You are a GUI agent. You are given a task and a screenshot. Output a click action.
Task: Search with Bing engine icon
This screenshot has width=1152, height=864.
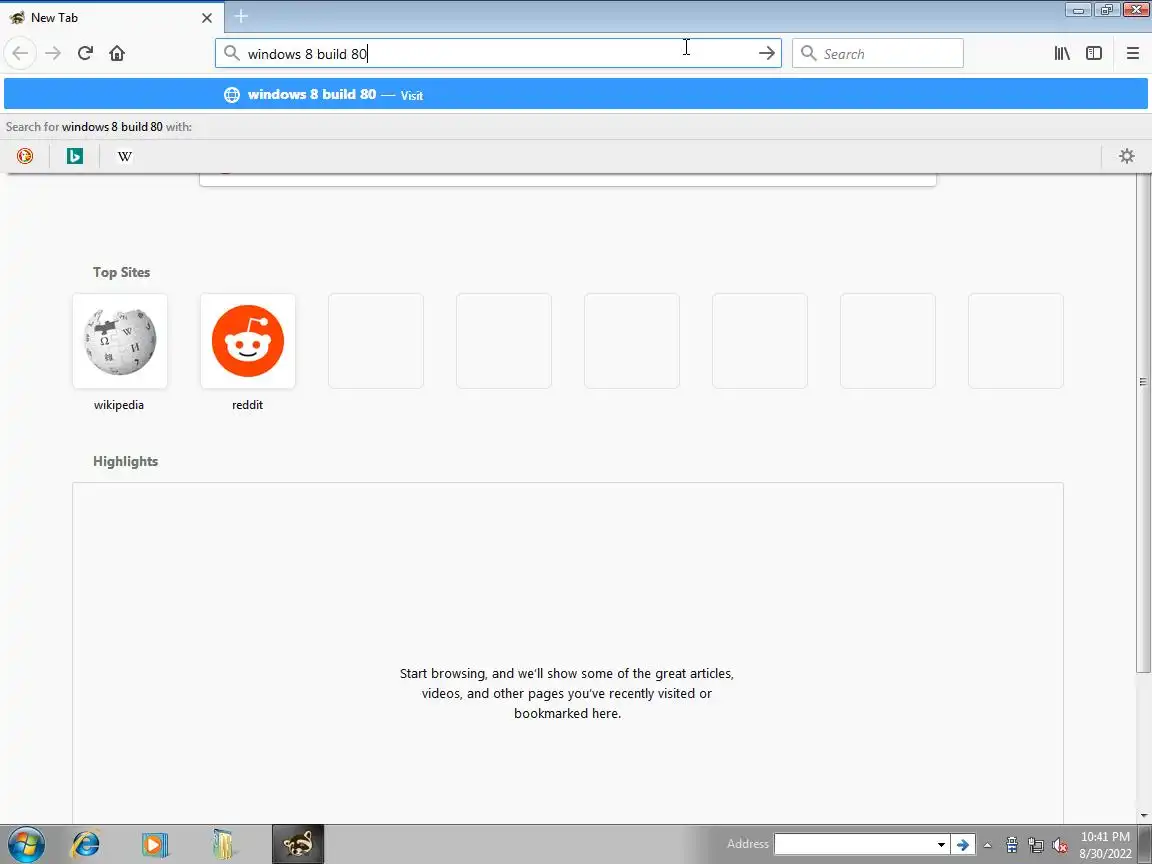75,156
